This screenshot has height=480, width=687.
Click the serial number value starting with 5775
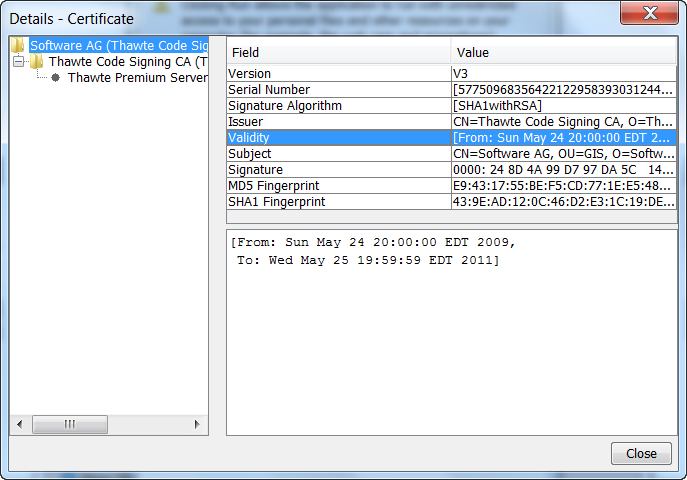tap(564, 90)
